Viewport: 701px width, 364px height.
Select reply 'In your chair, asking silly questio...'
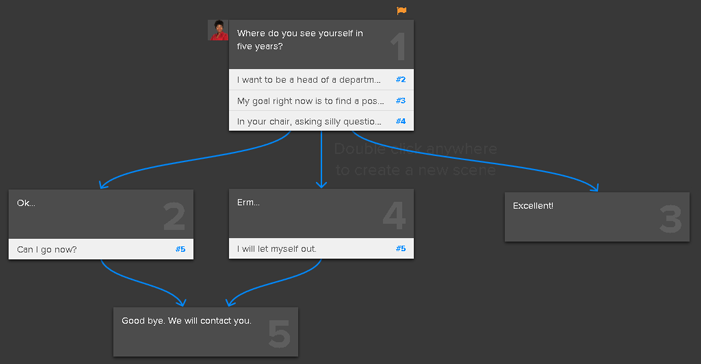click(x=321, y=121)
